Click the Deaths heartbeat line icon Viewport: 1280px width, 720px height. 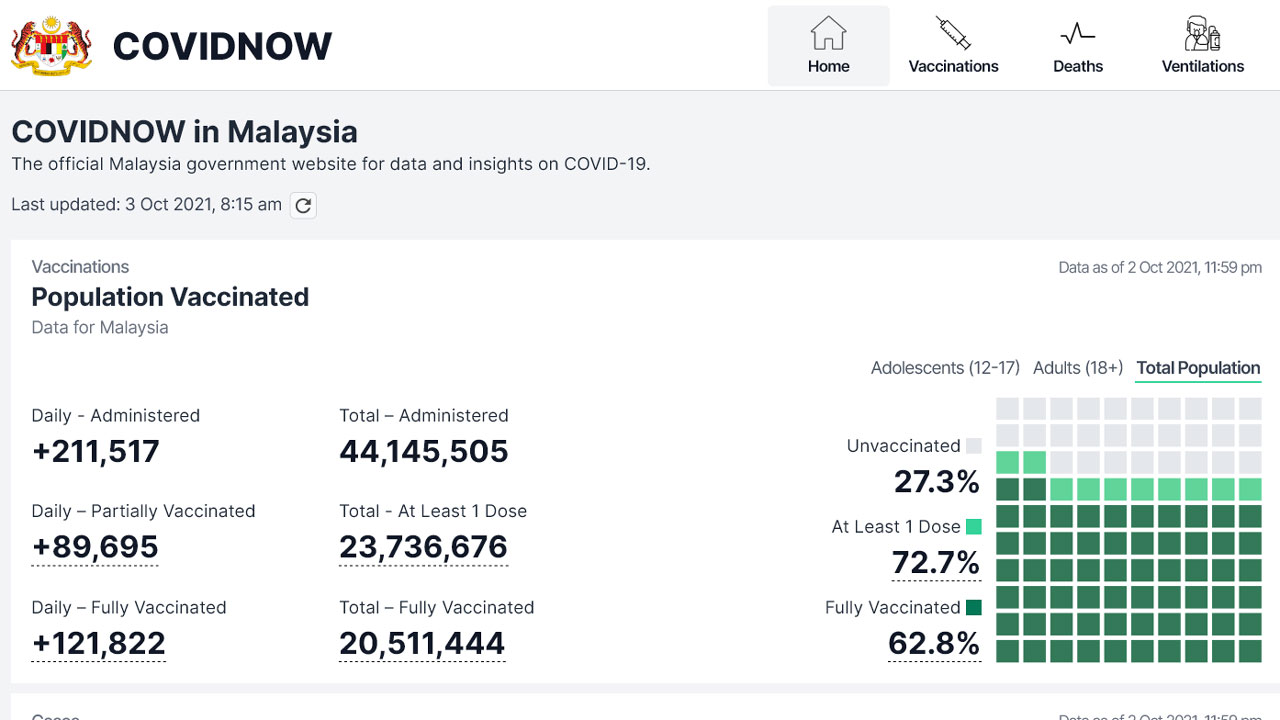tap(1078, 34)
